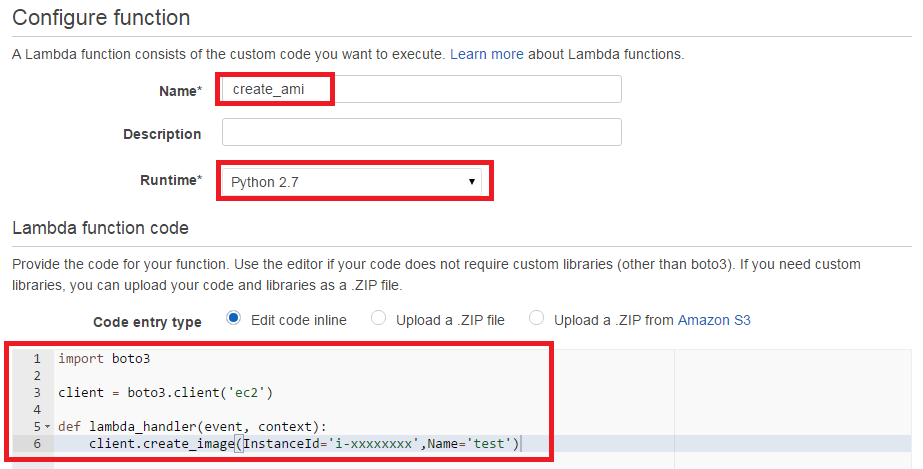This screenshot has height=469, width=923.
Task: Click line number 3 in the gutter
Action: point(36,393)
